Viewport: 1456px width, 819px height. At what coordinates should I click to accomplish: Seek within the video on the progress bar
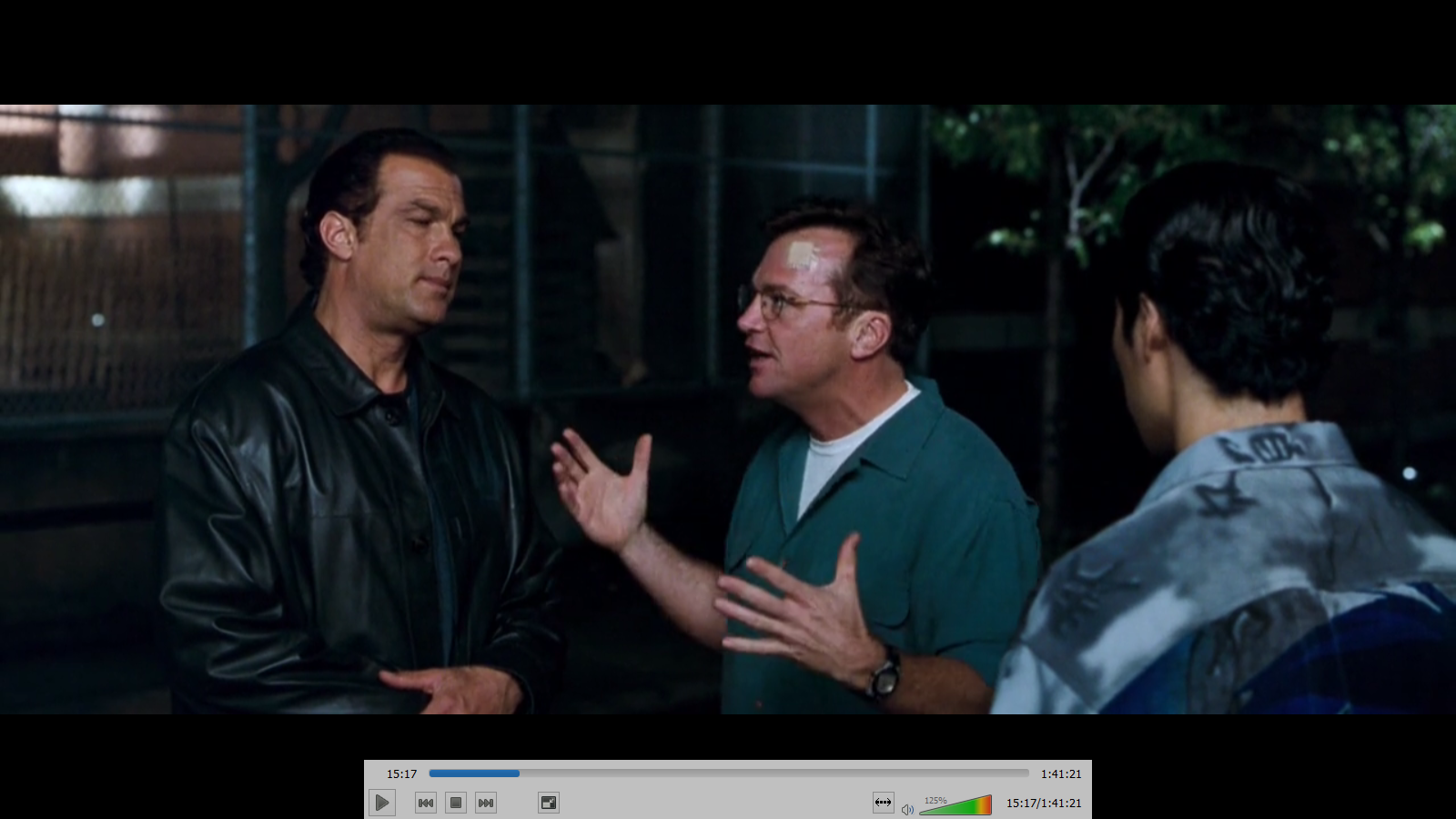click(729, 773)
